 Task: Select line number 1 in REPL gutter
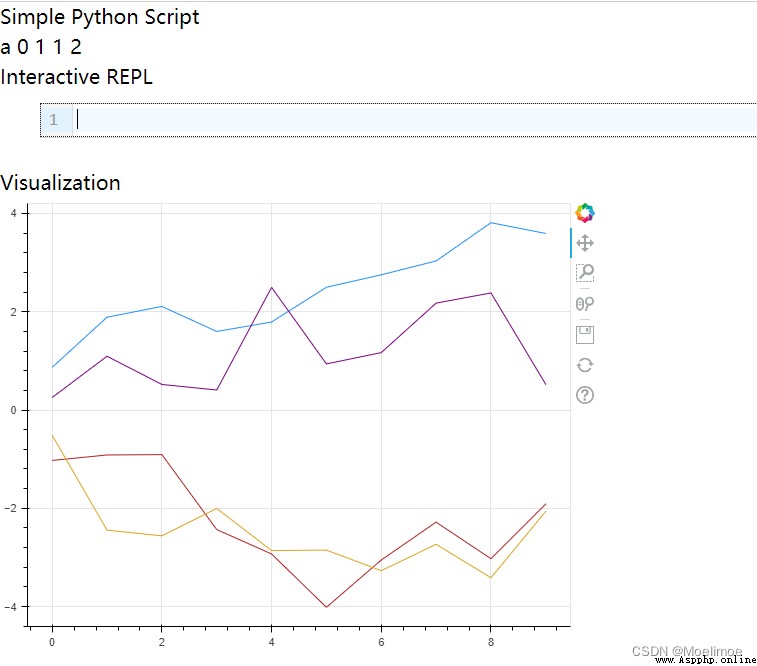point(53,120)
